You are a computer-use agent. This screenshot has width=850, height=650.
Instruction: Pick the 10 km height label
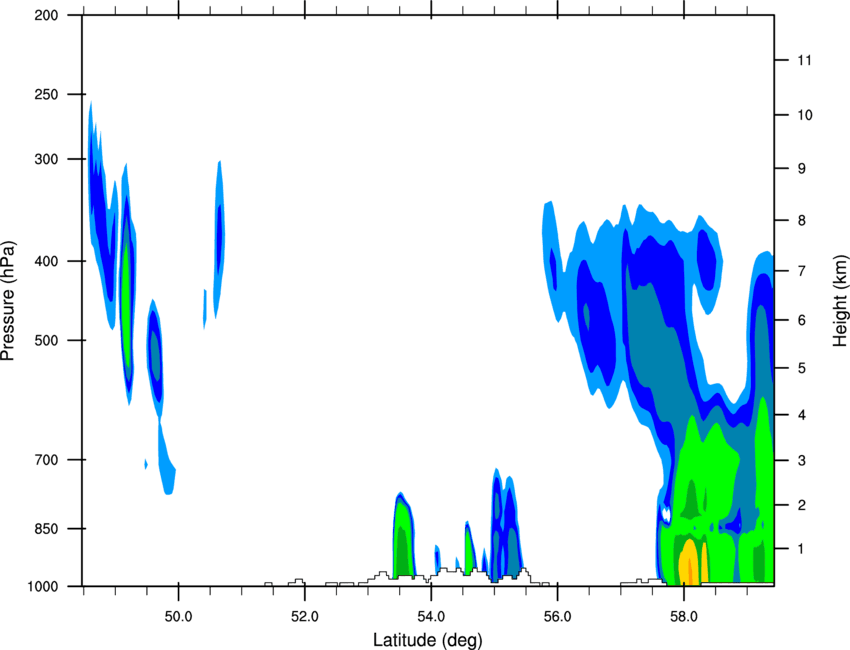(805, 115)
